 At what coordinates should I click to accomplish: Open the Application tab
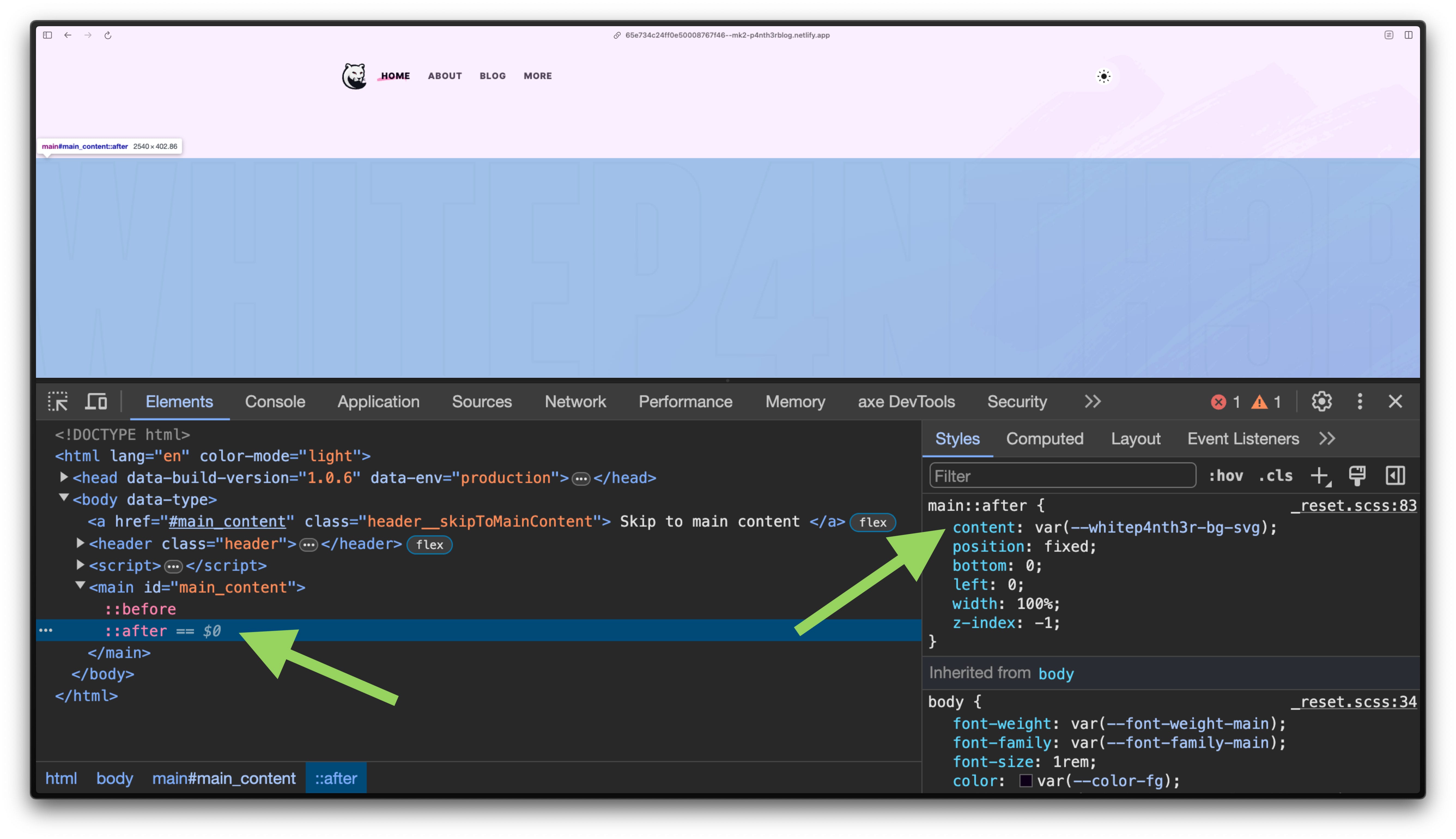coord(378,401)
